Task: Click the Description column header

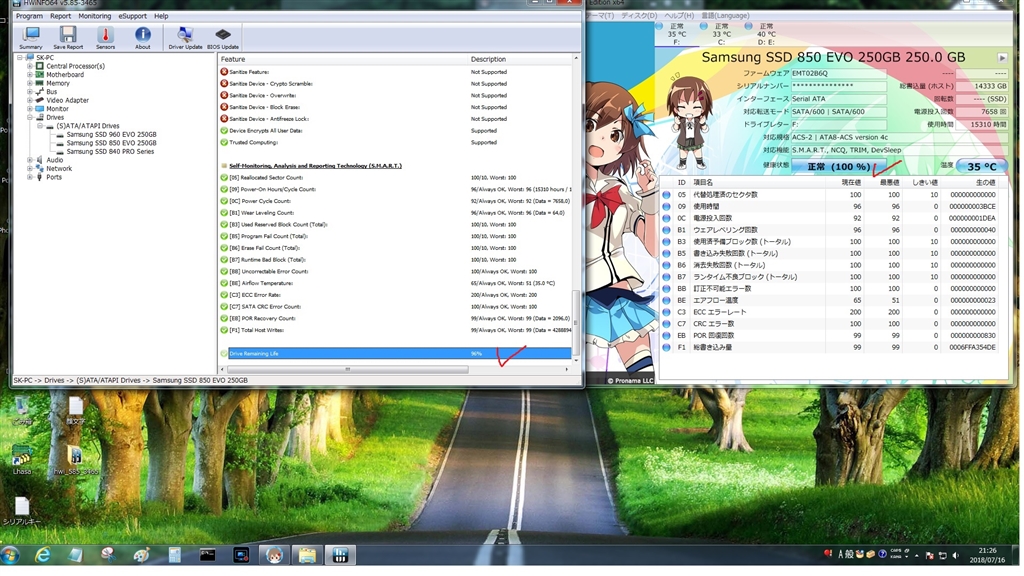Action: tap(520, 59)
